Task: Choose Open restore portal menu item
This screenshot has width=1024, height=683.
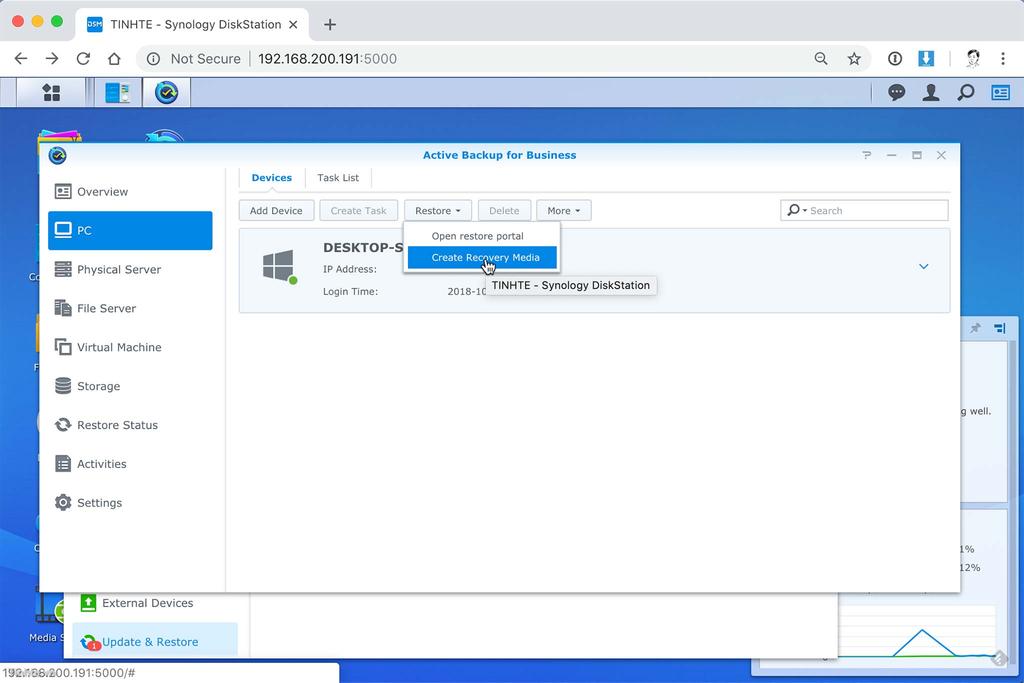Action: click(x=482, y=236)
